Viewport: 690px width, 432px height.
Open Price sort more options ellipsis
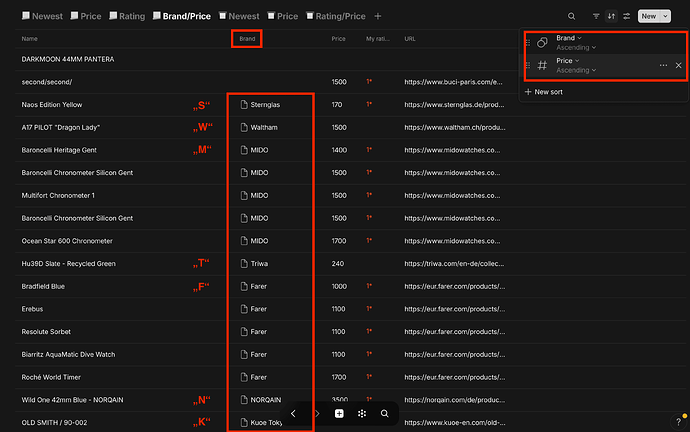pos(663,66)
